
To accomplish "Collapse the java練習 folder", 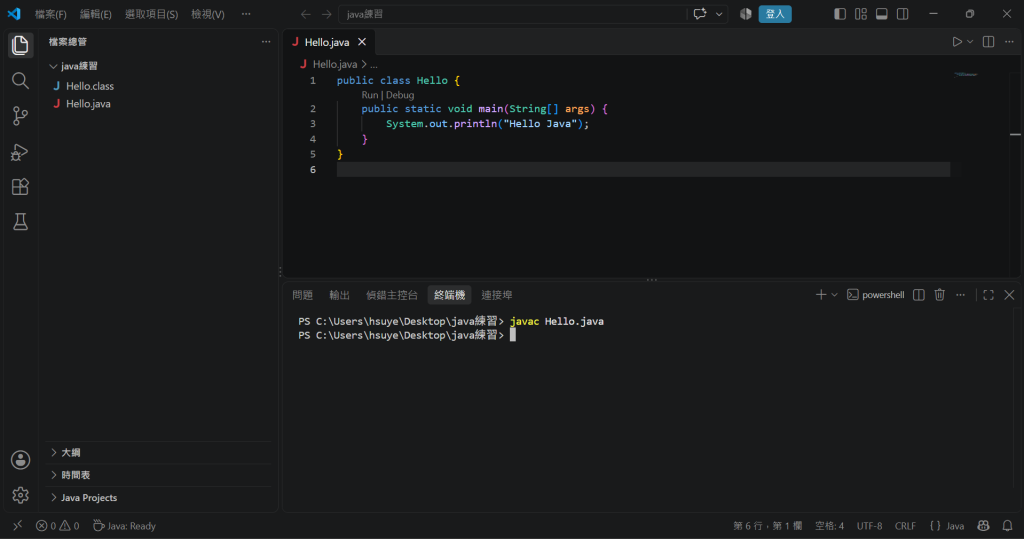I will [73, 66].
